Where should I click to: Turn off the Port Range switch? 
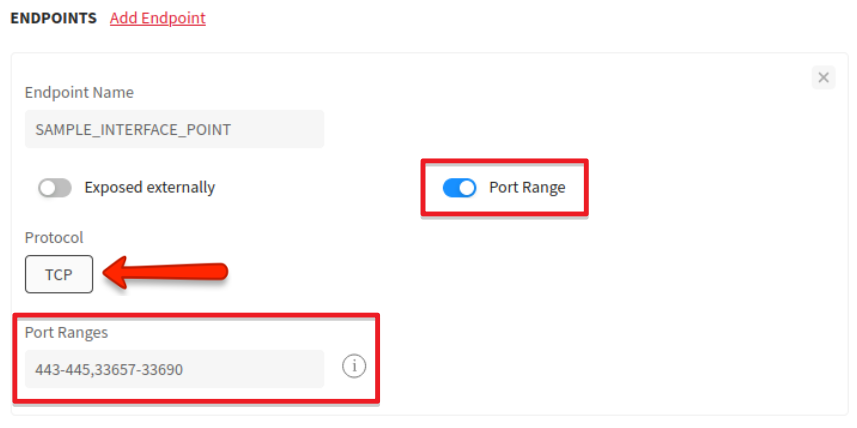click(459, 188)
